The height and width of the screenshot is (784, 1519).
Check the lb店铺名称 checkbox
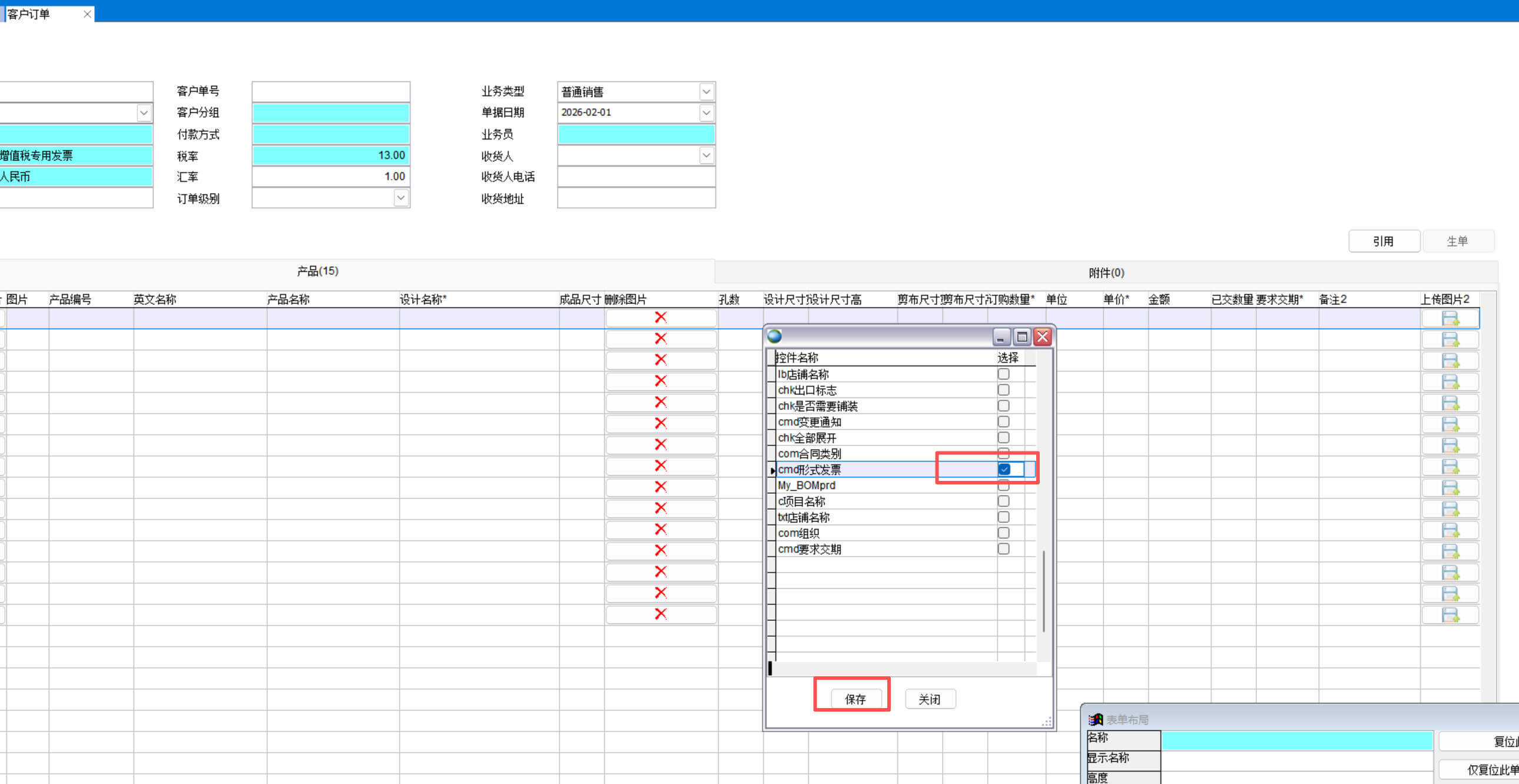[1003, 374]
